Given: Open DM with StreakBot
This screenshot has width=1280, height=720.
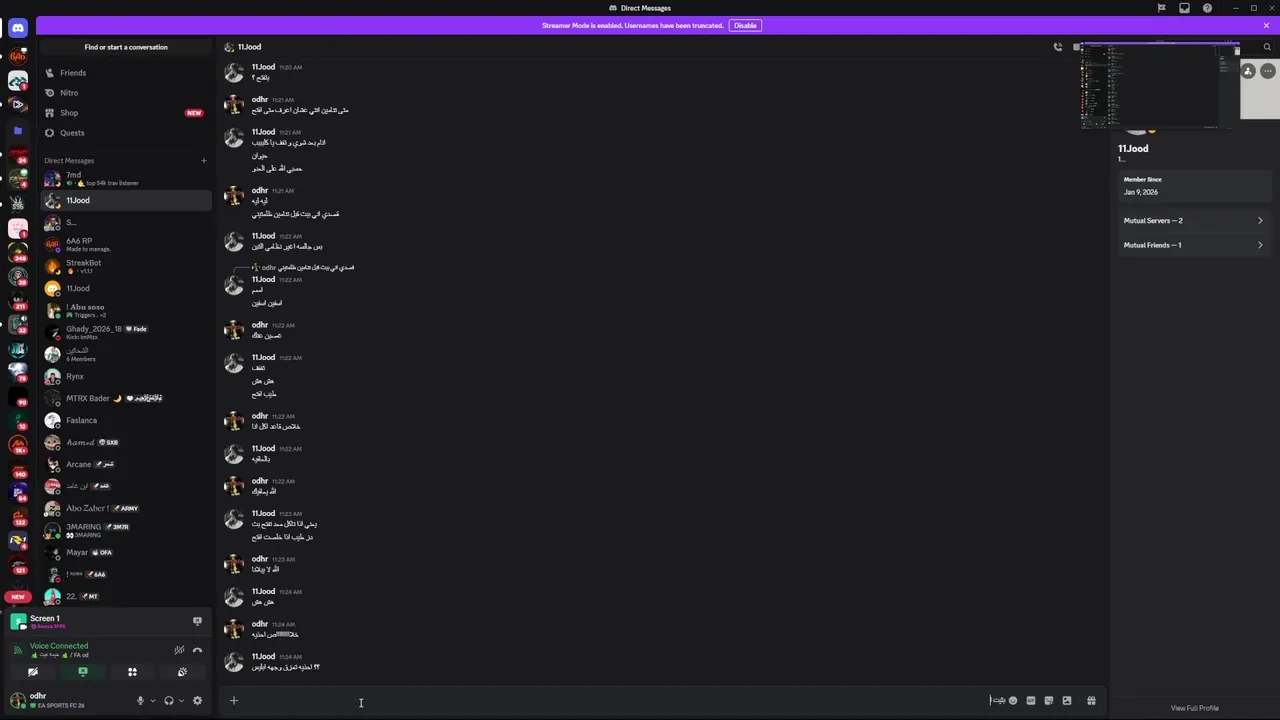Looking at the screenshot, I should 126,266.
